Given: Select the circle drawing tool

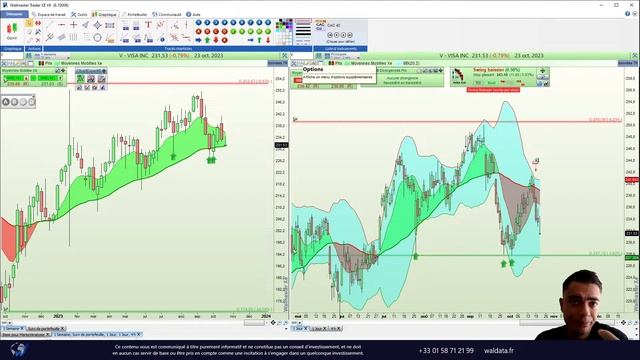Looking at the screenshot, I should pos(97,38).
